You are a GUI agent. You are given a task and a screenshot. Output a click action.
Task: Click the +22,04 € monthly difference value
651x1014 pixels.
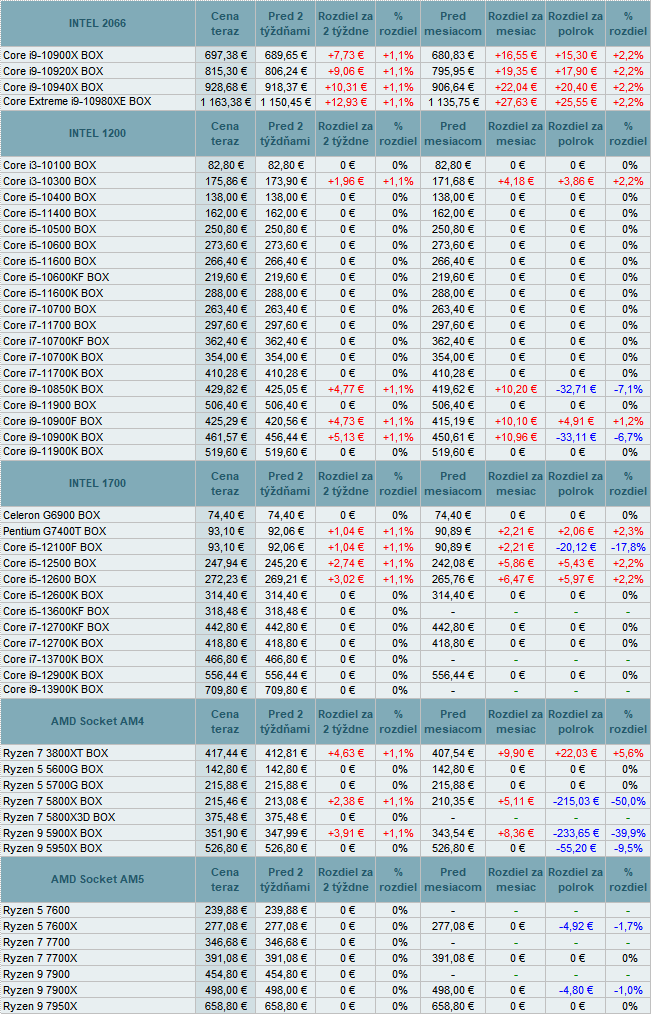[x=515, y=87]
